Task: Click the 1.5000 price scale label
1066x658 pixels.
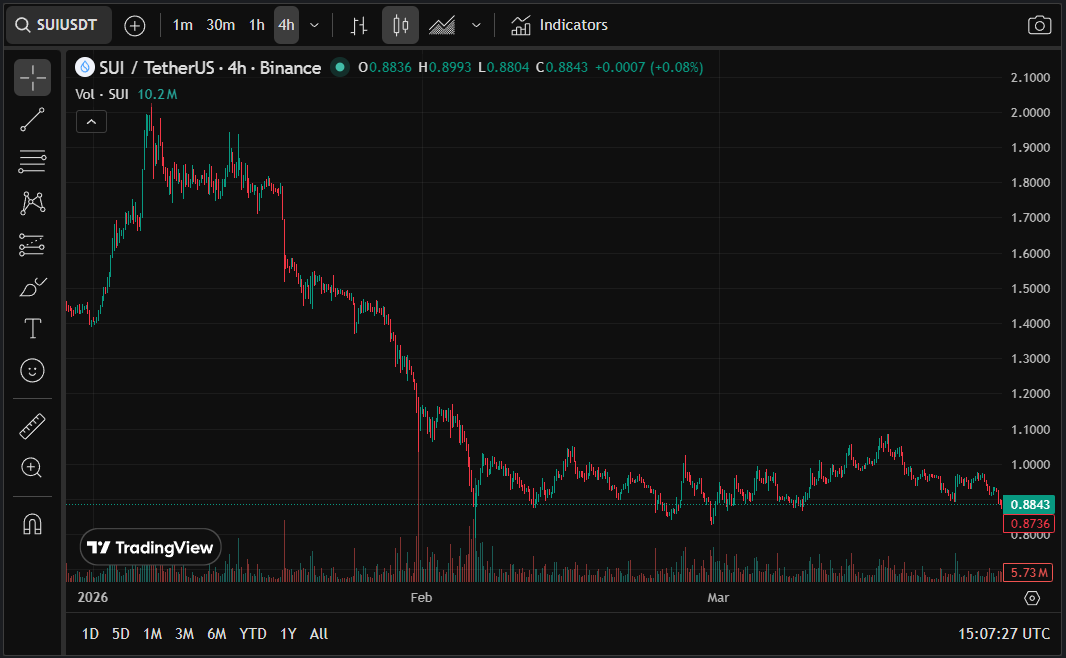Action: (1030, 289)
